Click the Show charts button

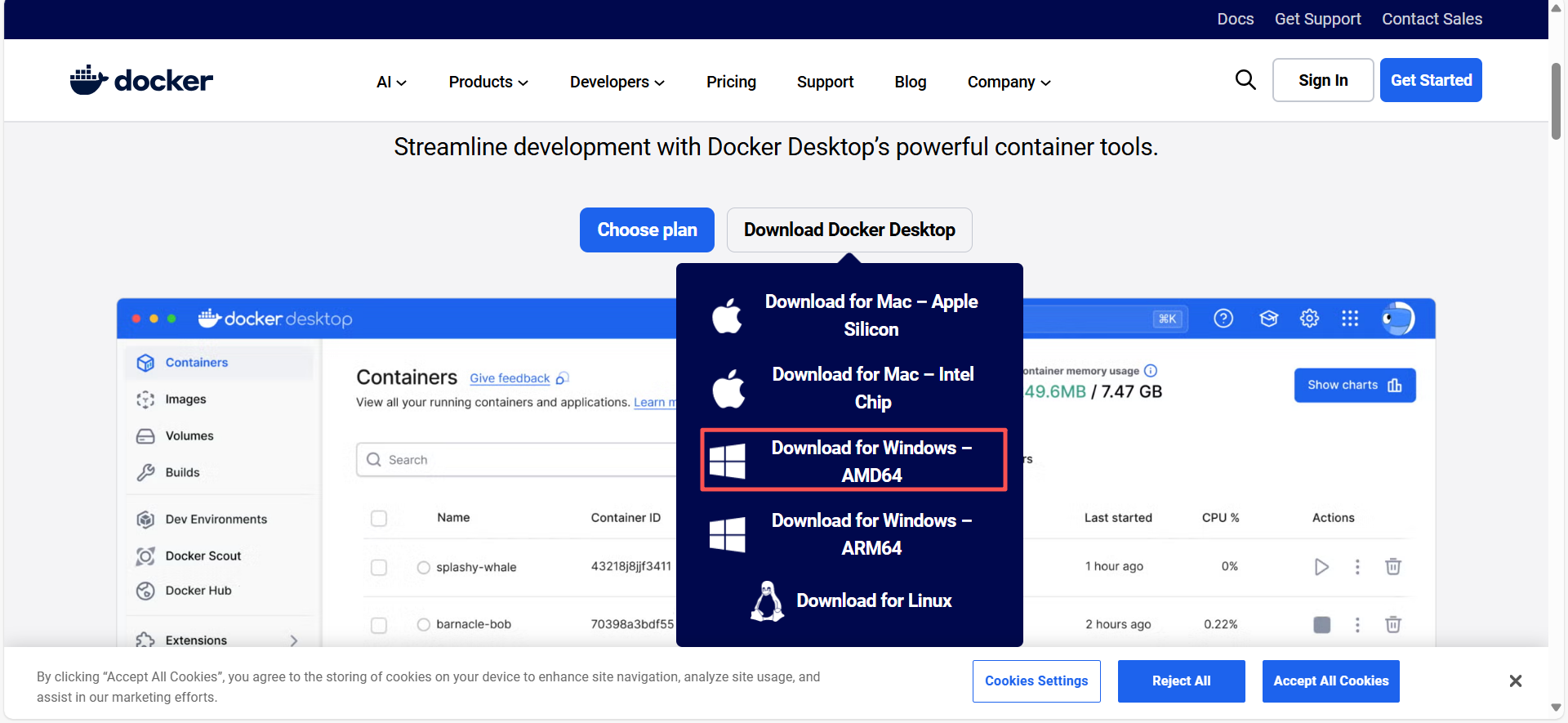1355,386
